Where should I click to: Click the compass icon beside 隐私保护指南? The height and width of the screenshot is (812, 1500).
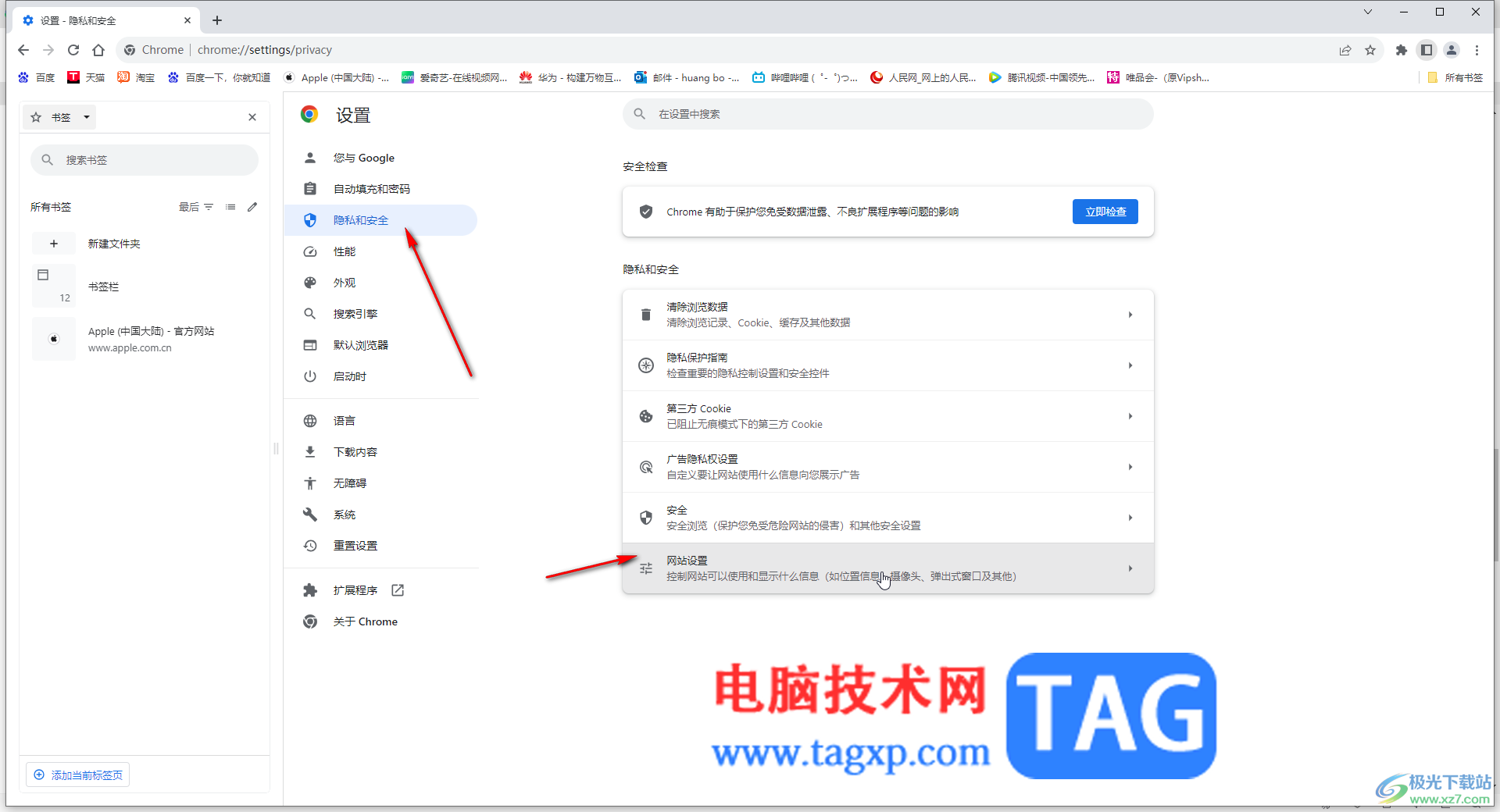(646, 365)
